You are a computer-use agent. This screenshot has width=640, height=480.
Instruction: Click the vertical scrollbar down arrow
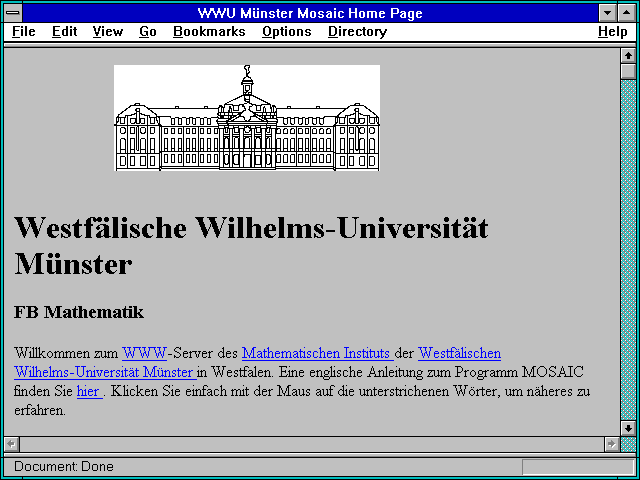(x=629, y=428)
